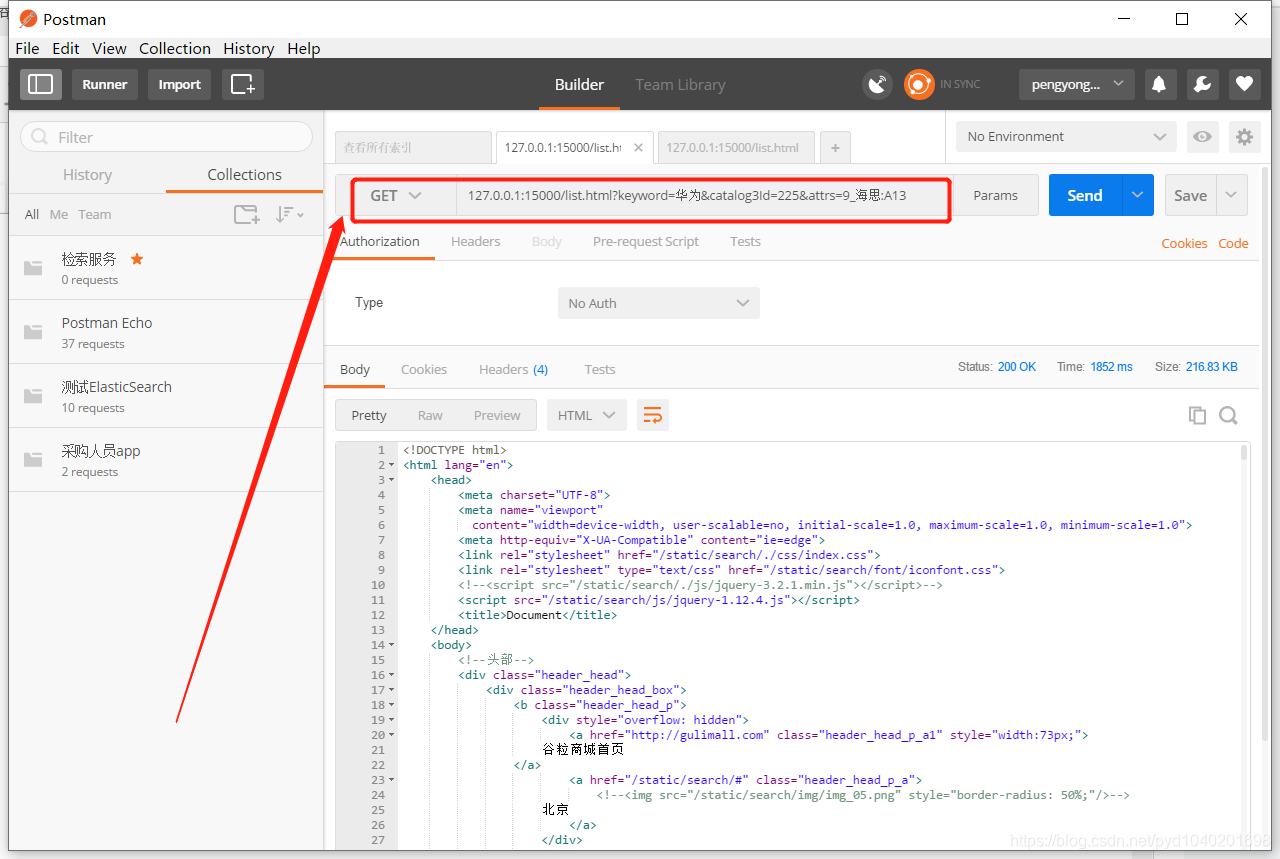1280x859 pixels.
Task: Open the interceptor satellite icon
Action: click(x=877, y=85)
